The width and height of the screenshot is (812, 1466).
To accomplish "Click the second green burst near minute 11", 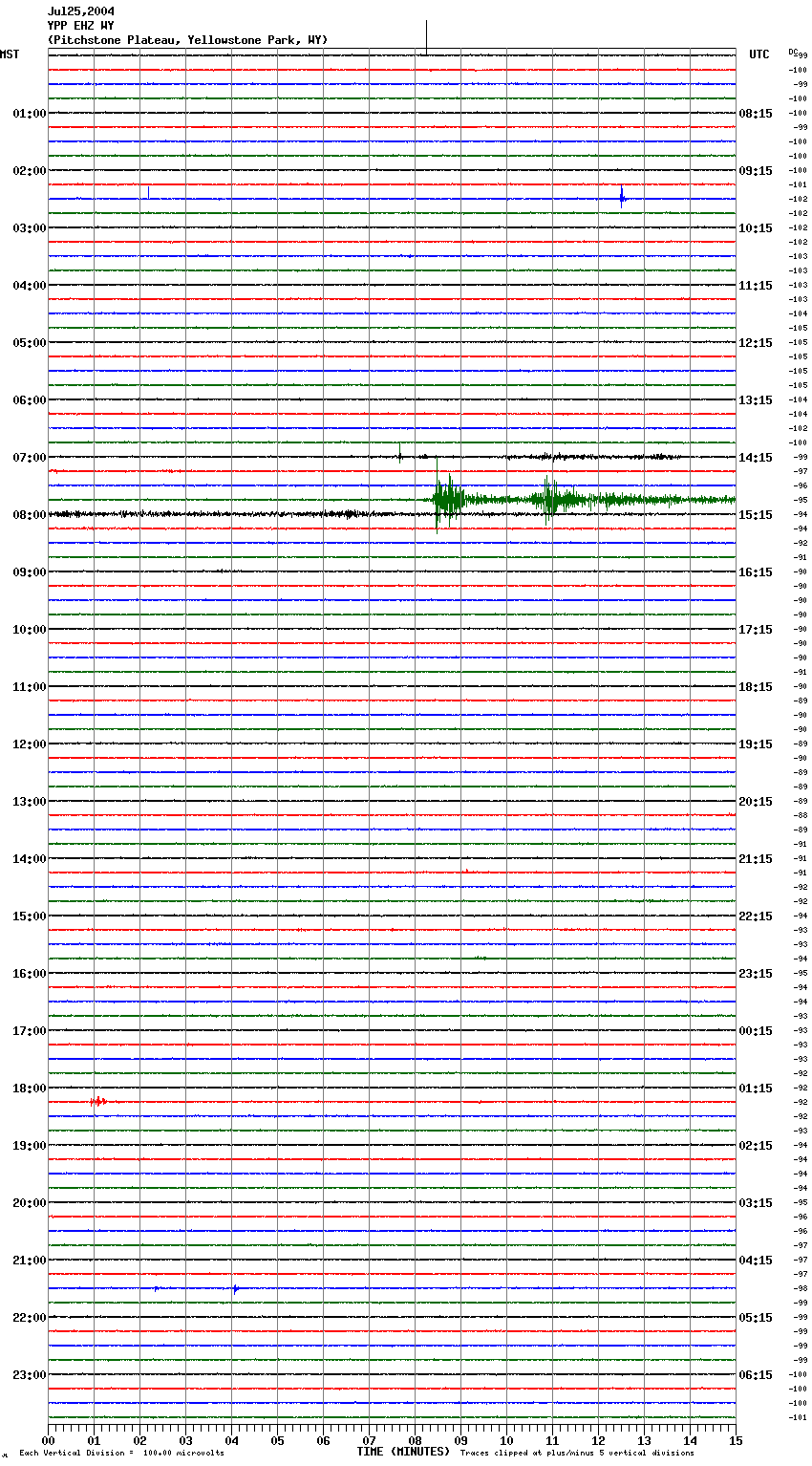I will [x=552, y=499].
